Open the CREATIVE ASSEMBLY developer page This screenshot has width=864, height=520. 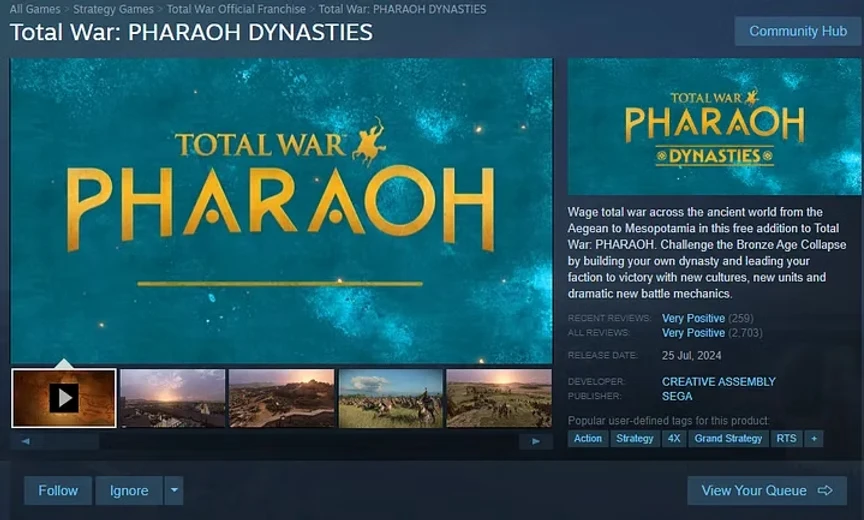click(x=719, y=381)
